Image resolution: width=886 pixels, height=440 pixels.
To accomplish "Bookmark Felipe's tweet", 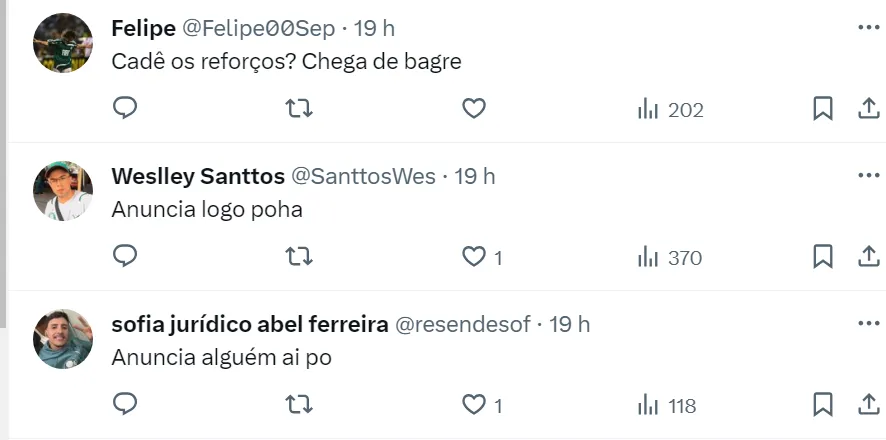I will 823,109.
